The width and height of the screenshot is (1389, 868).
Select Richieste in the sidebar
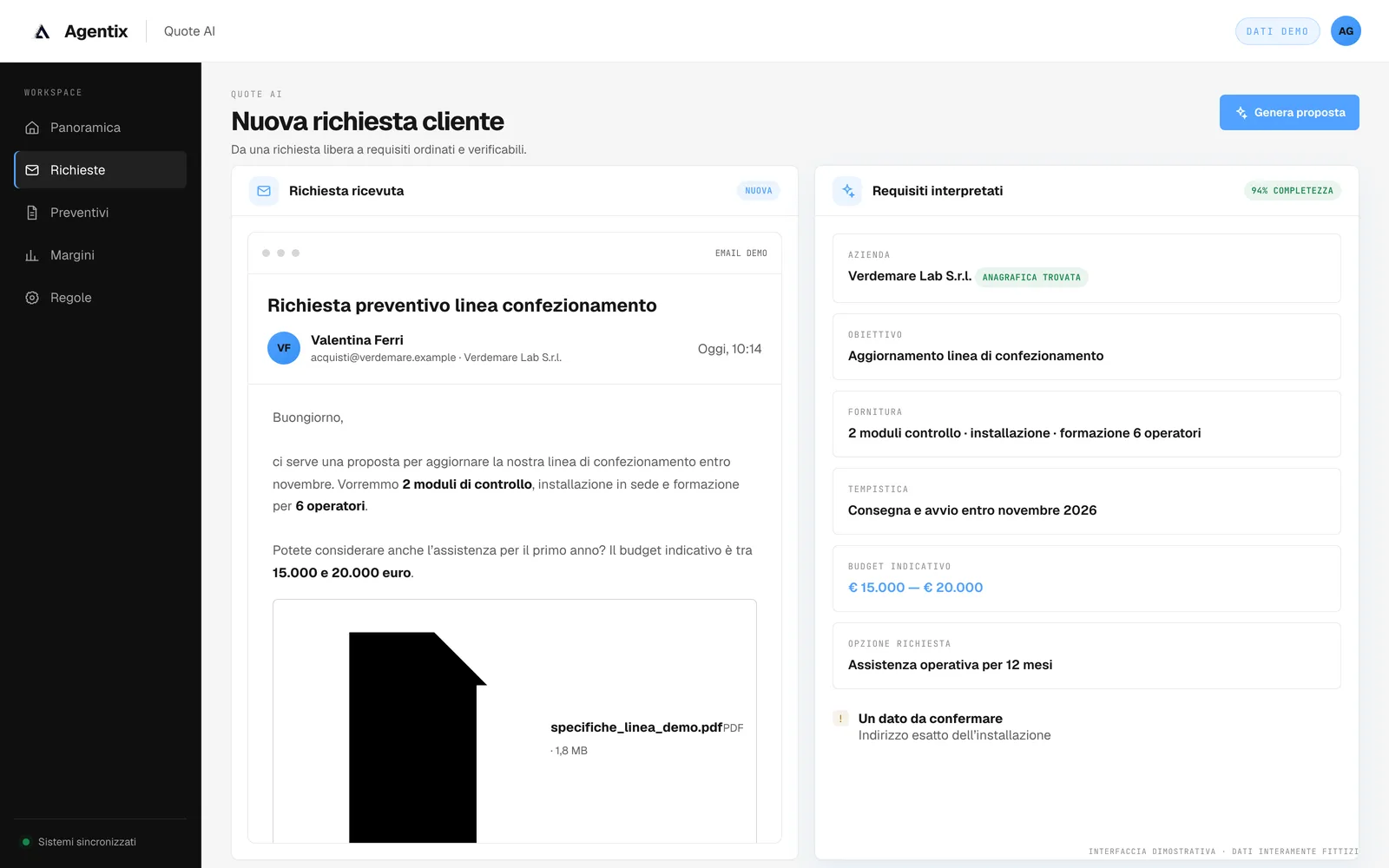[x=101, y=170]
